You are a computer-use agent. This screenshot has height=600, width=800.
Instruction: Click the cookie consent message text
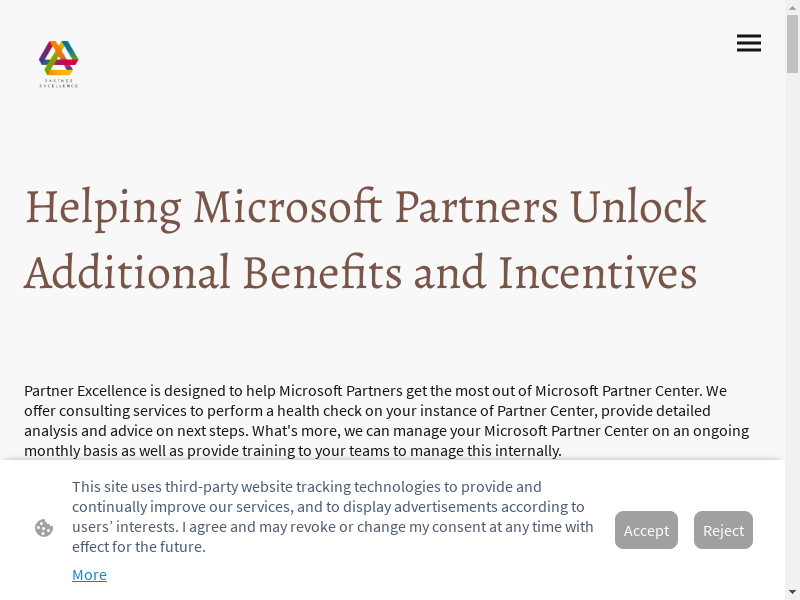tap(333, 516)
